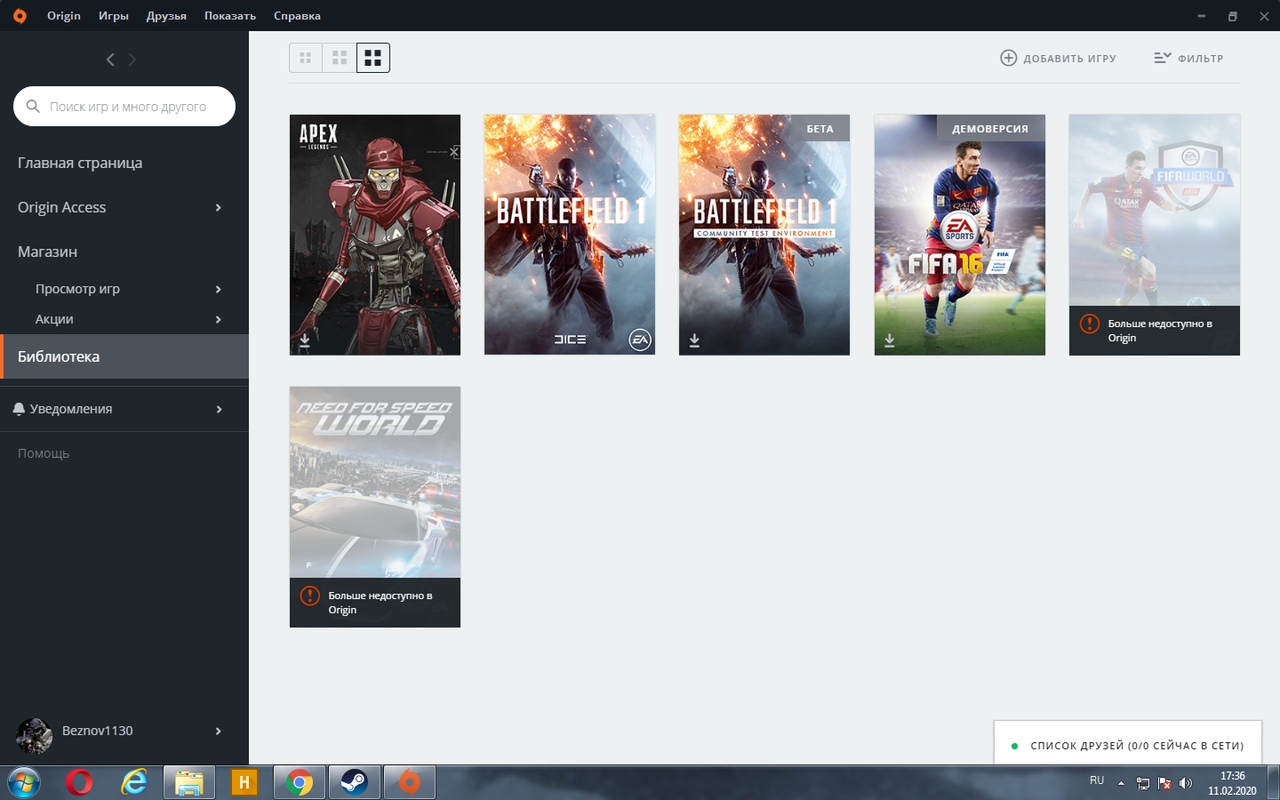Go back with the left navigation arrow
Screen dimensions: 1280x800
(111, 60)
